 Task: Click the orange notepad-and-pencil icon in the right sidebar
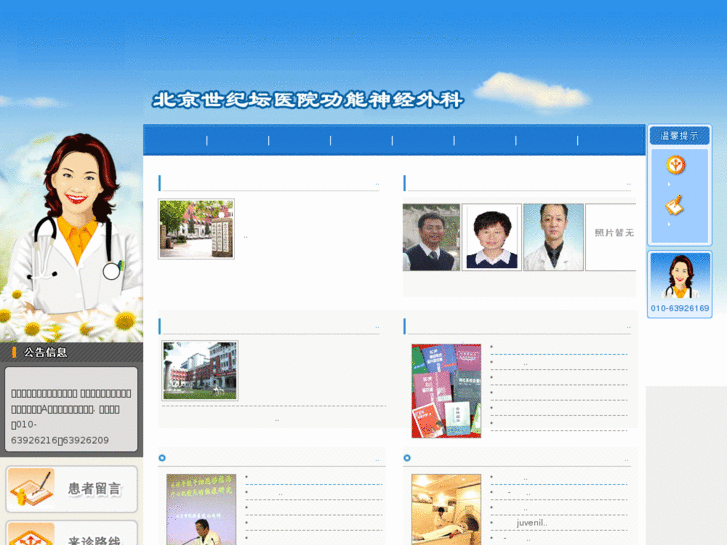pos(674,205)
